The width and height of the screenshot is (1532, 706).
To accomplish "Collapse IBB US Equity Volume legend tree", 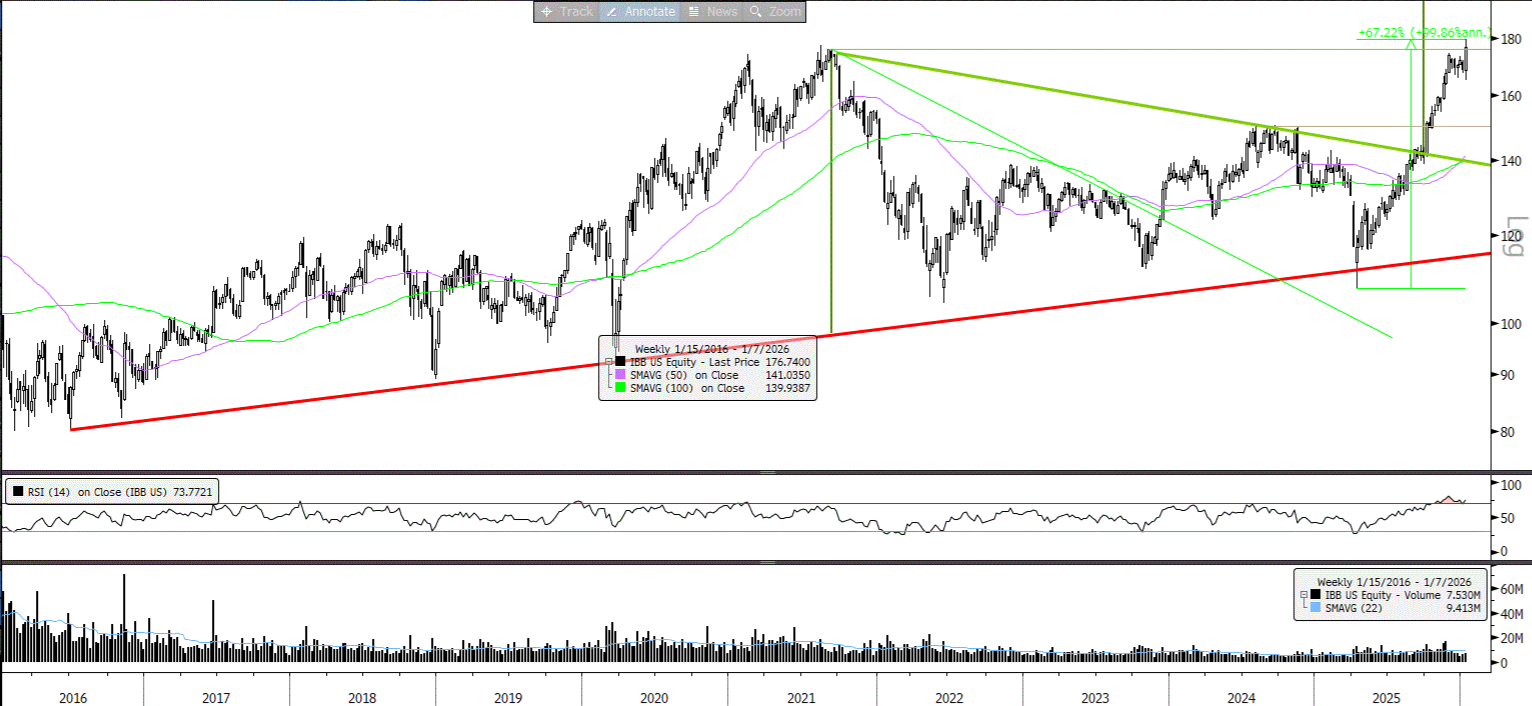I will pyautogui.click(x=1303, y=596).
